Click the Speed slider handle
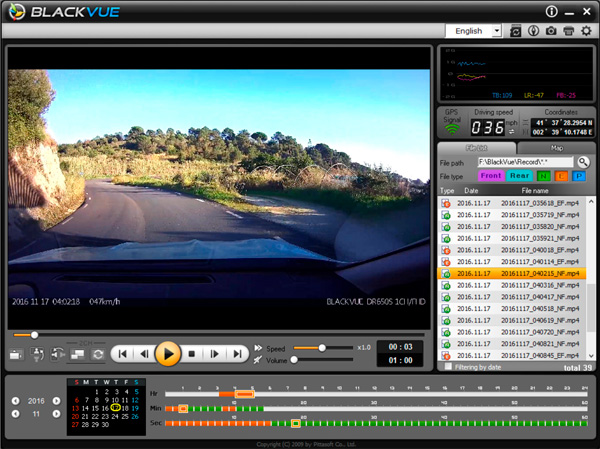This screenshot has height=449, width=600. pos(321,347)
